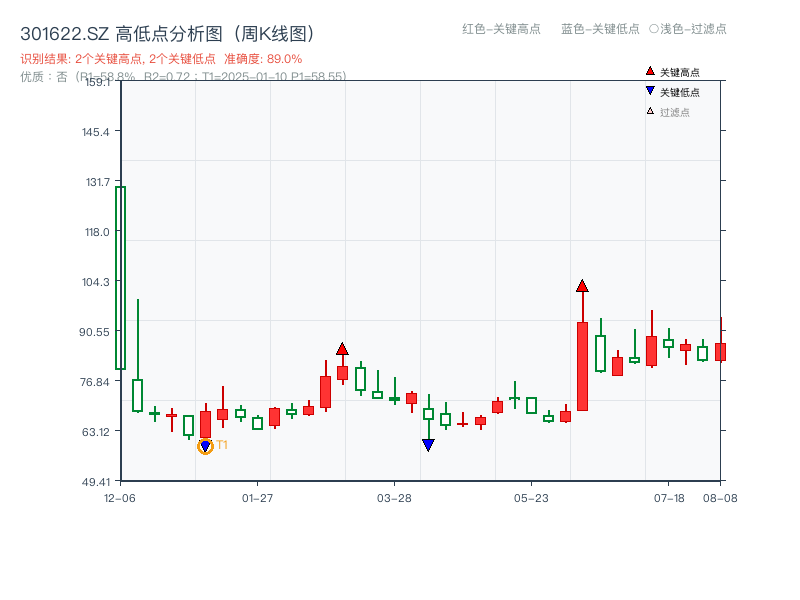Click the 07-18 date label on x-axis
This screenshot has width=800, height=600.
[671, 496]
